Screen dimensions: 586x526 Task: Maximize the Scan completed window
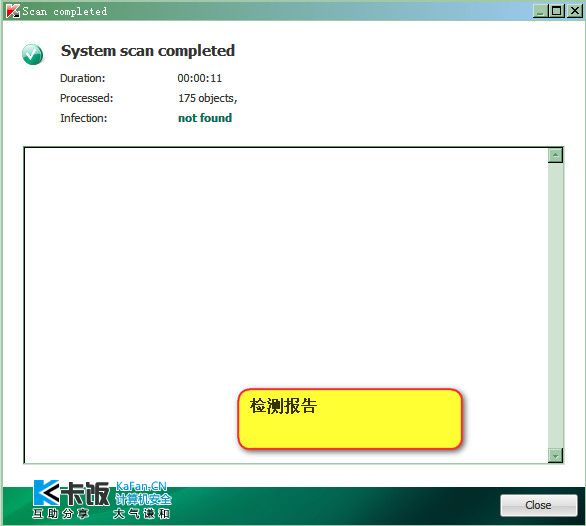coord(556,11)
